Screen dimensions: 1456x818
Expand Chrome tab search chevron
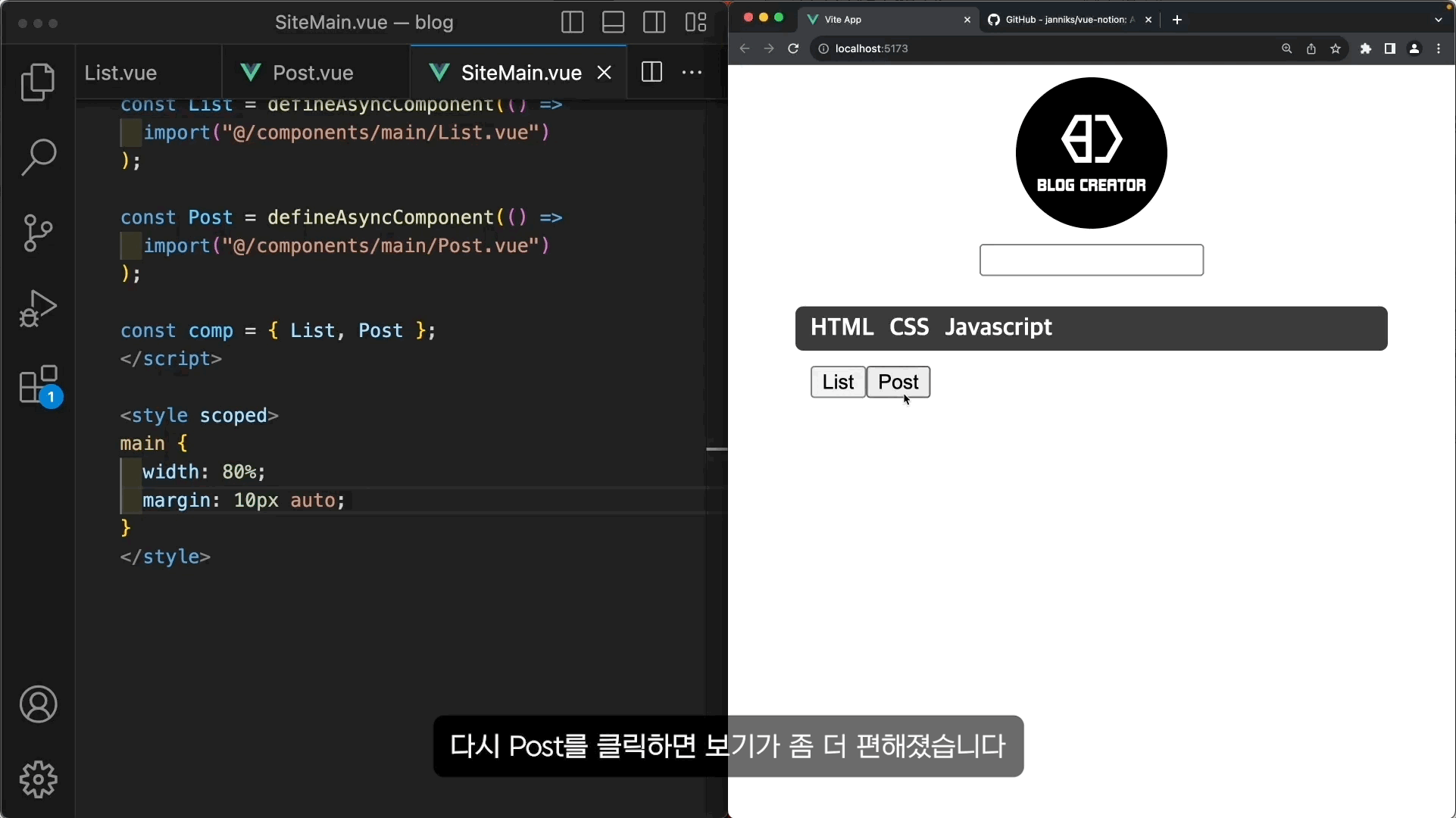1438,20
